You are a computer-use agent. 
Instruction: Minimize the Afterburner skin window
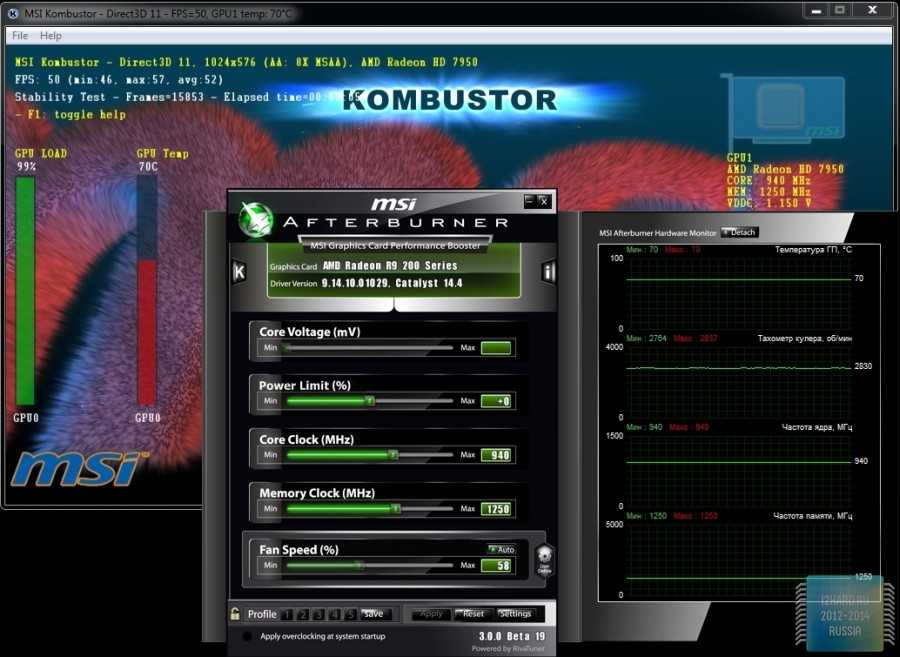point(529,201)
